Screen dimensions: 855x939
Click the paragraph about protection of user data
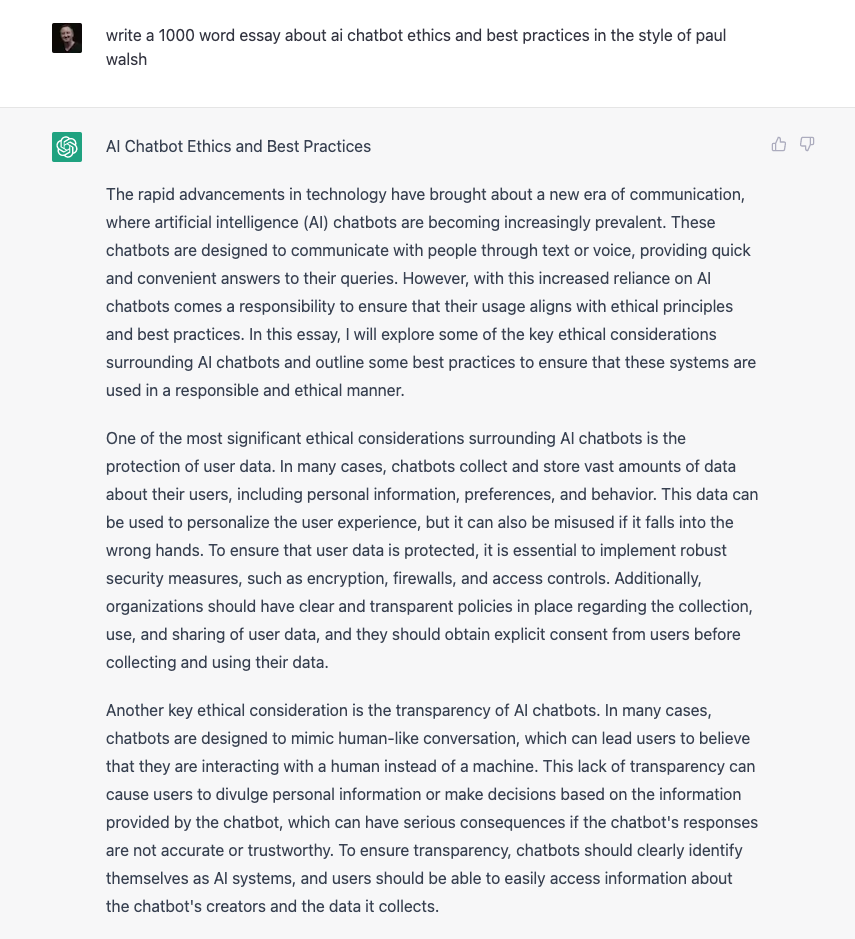(430, 550)
